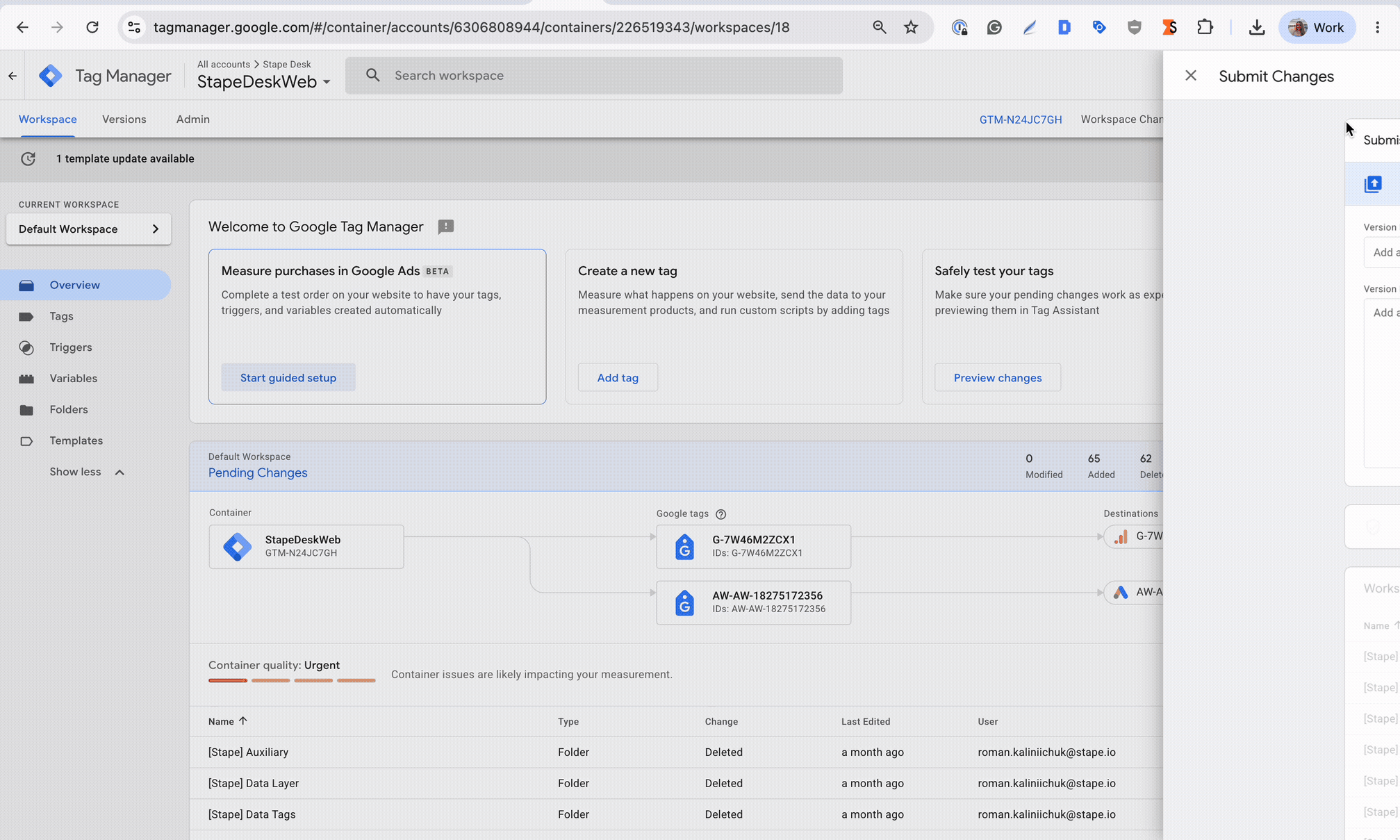Click the StapeDeskWeb container card
Viewport: 1400px width, 840px height.
point(306,547)
